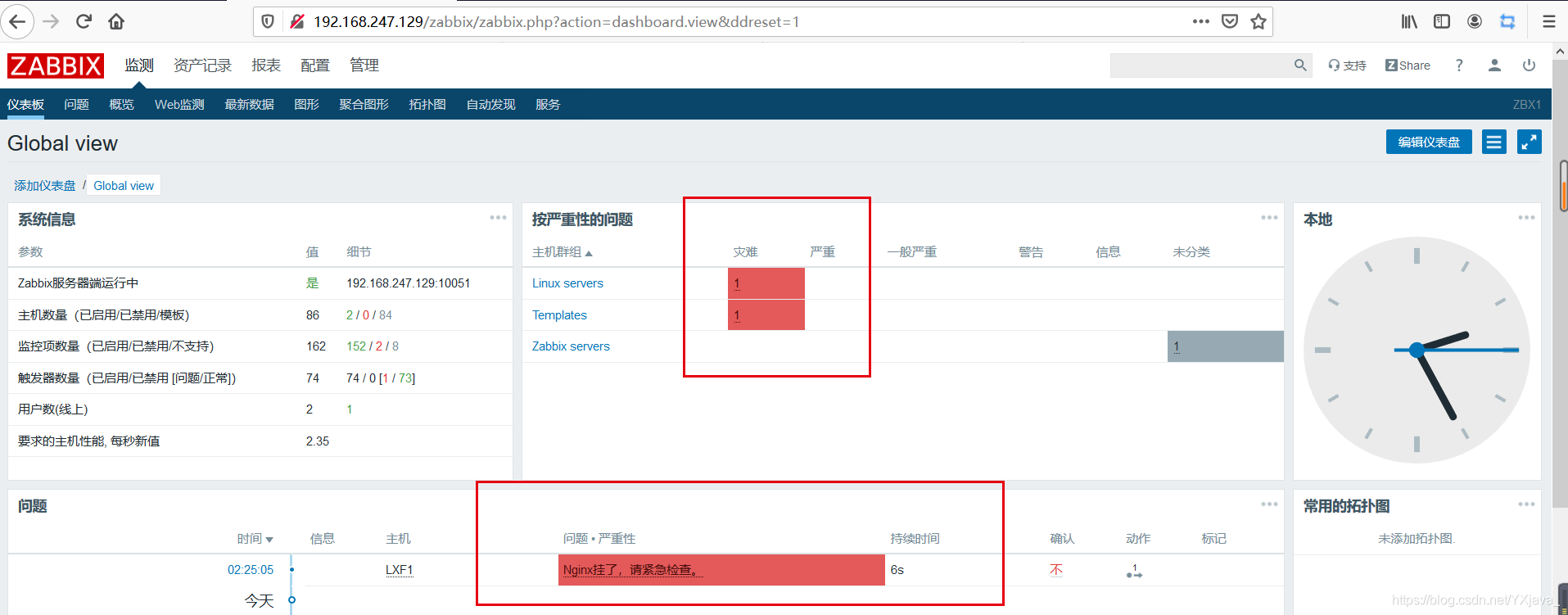The image size is (1568, 615).
Task: Focus the Zabbix search input field
Action: tap(1200, 66)
